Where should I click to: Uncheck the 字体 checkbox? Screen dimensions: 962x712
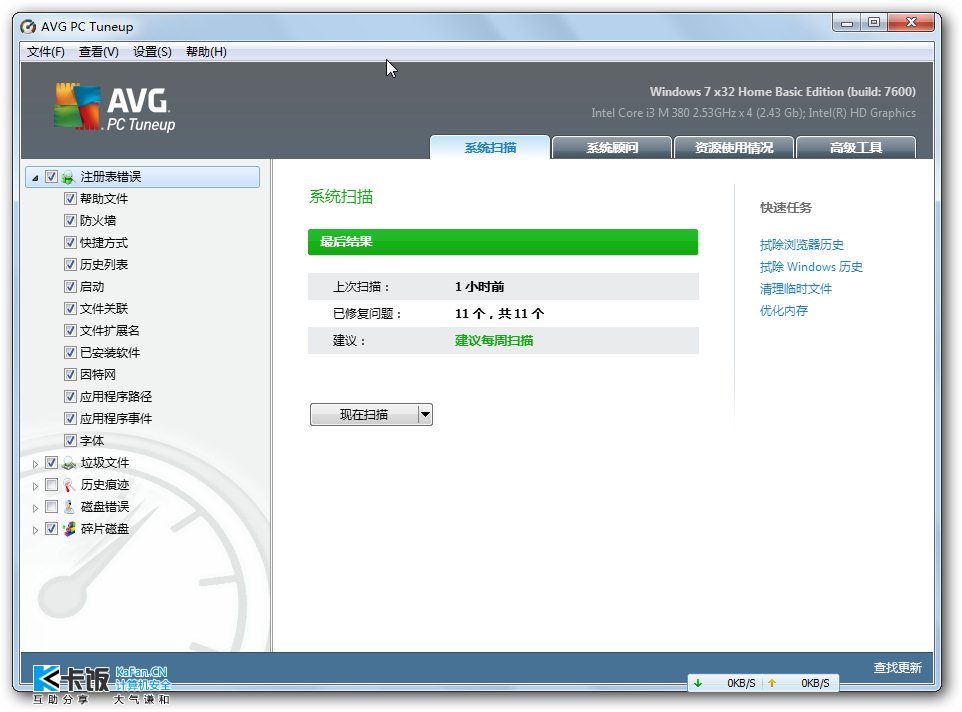70,440
